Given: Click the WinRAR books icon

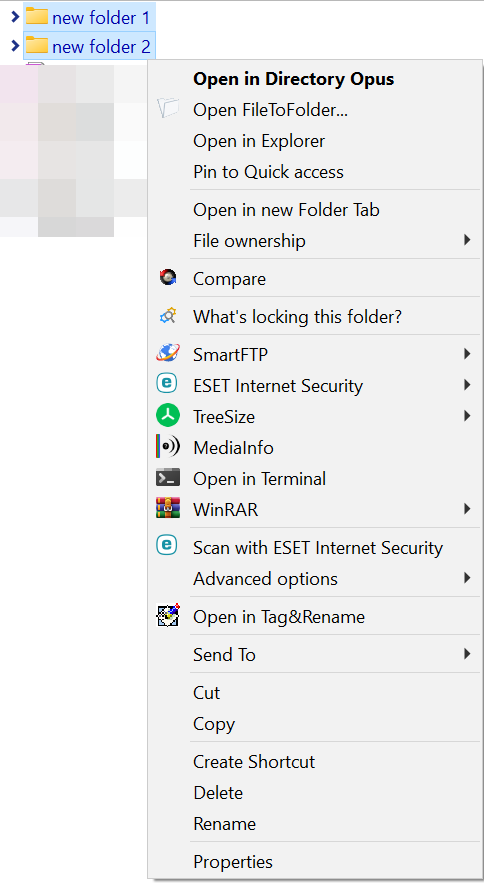Looking at the screenshot, I should tap(168, 509).
